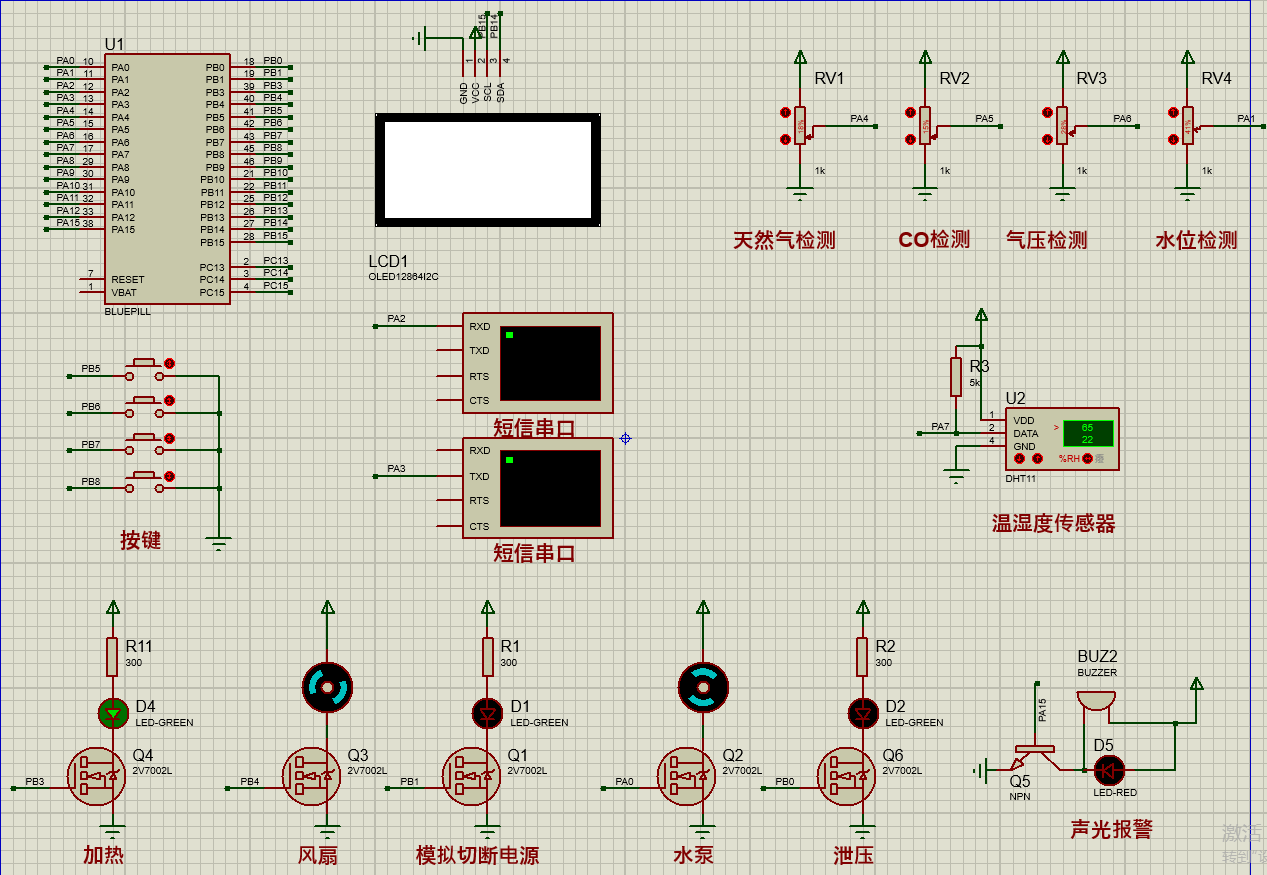
Task: Increase the RV4 potentiometer with its up arrow
Action: (x=1172, y=112)
